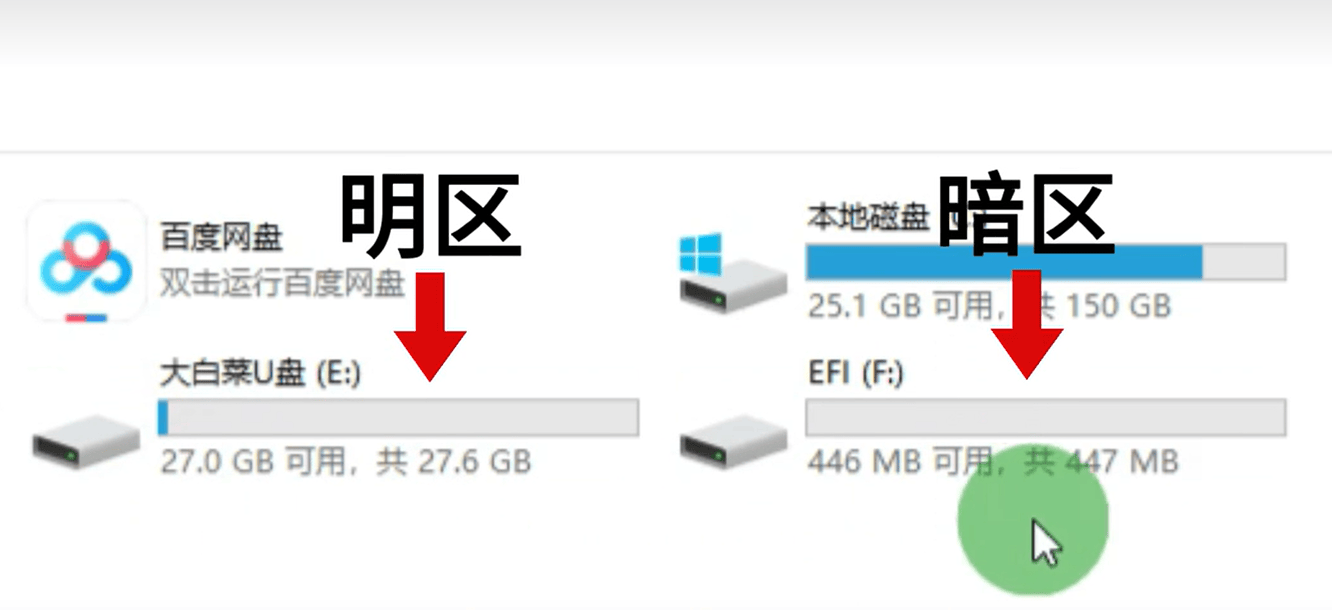Click the 百度网盘 name label

coord(221,237)
